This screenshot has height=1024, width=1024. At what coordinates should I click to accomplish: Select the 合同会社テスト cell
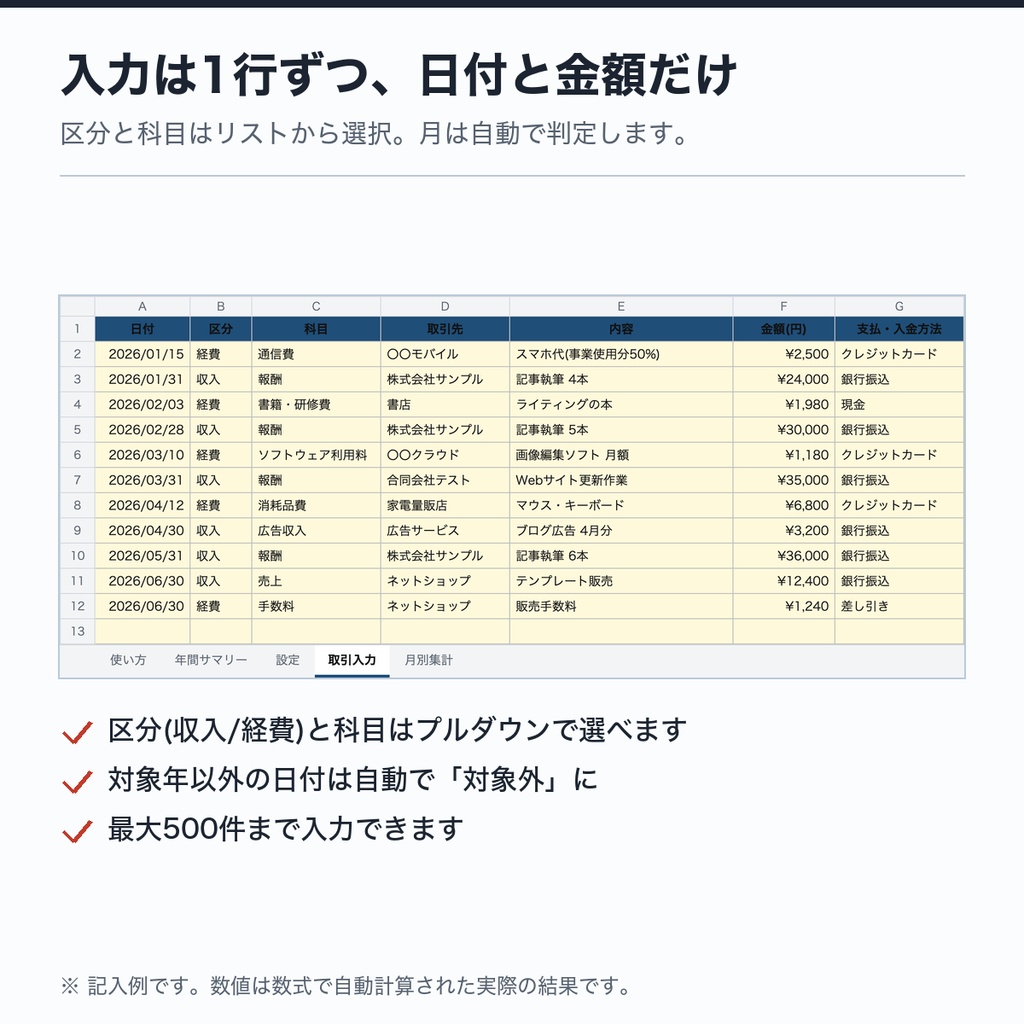(x=445, y=480)
